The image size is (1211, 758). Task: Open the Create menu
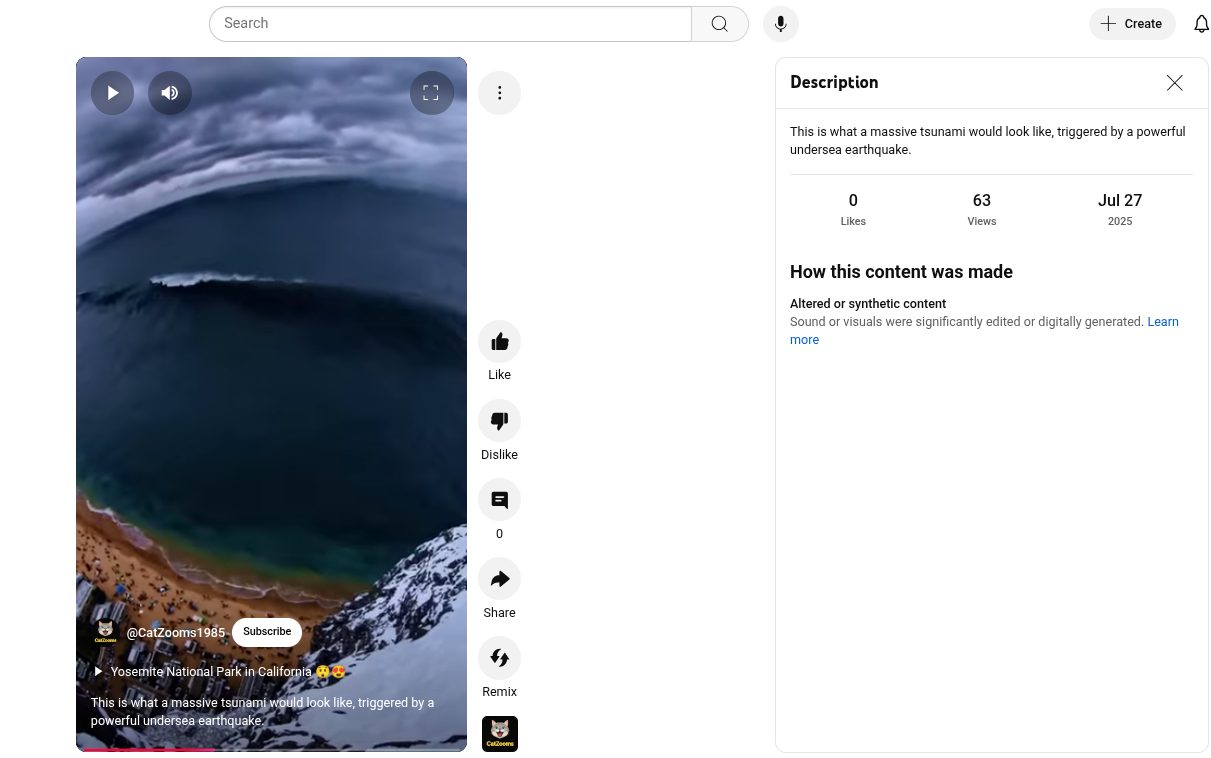point(1132,24)
